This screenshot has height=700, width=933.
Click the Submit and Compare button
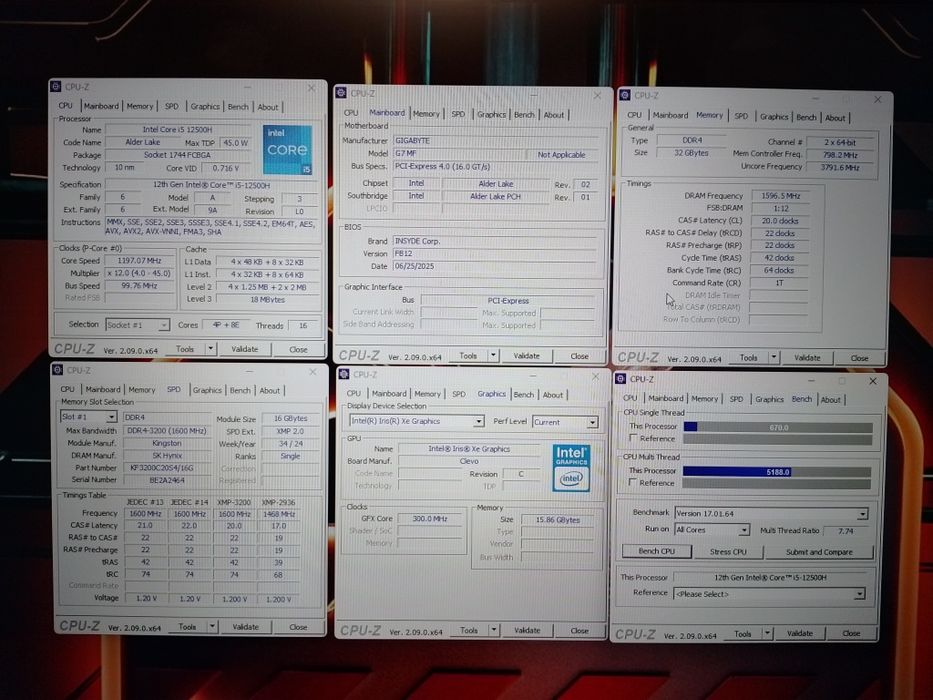(x=819, y=552)
